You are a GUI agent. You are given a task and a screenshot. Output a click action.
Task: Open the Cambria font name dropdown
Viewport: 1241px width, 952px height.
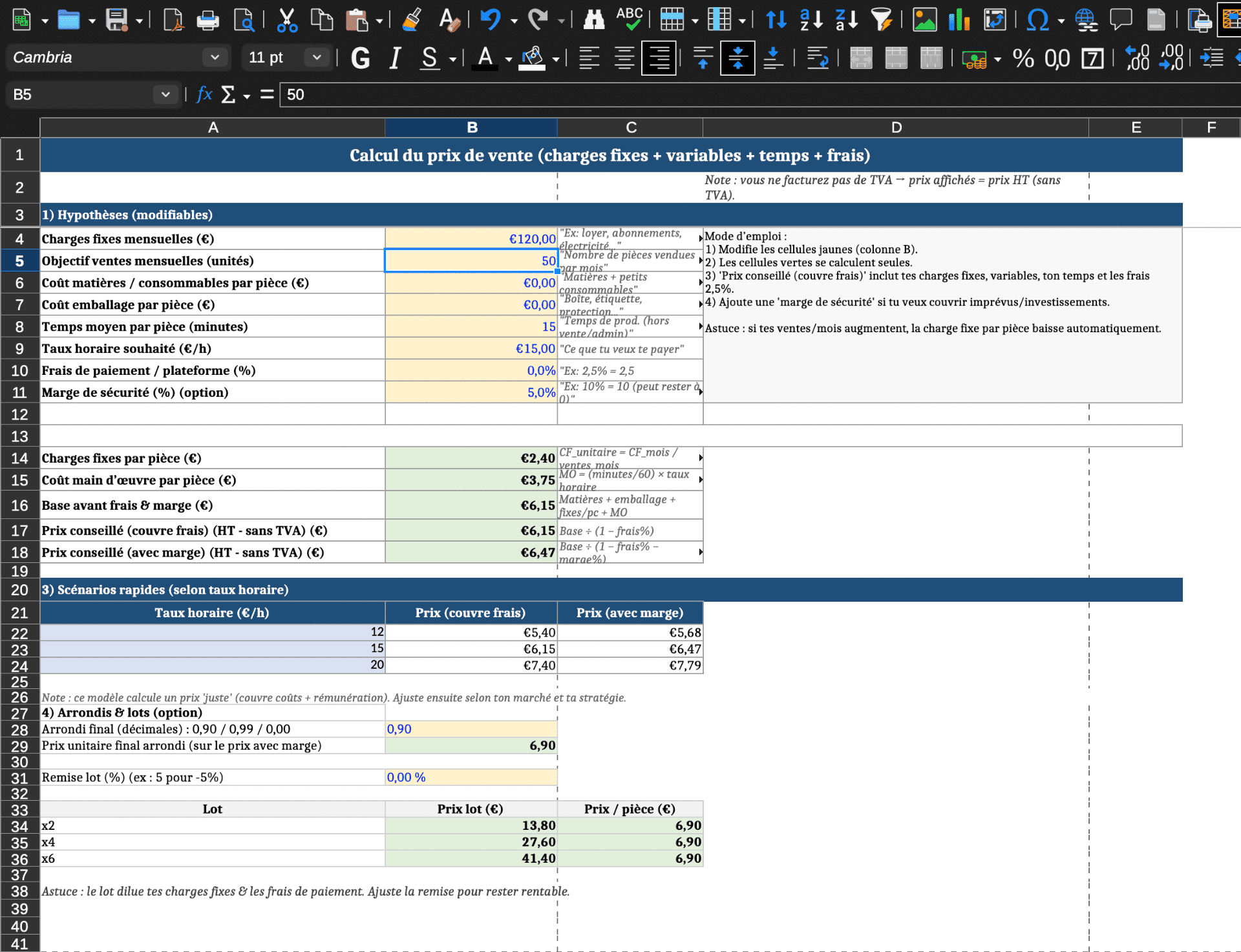pos(215,58)
